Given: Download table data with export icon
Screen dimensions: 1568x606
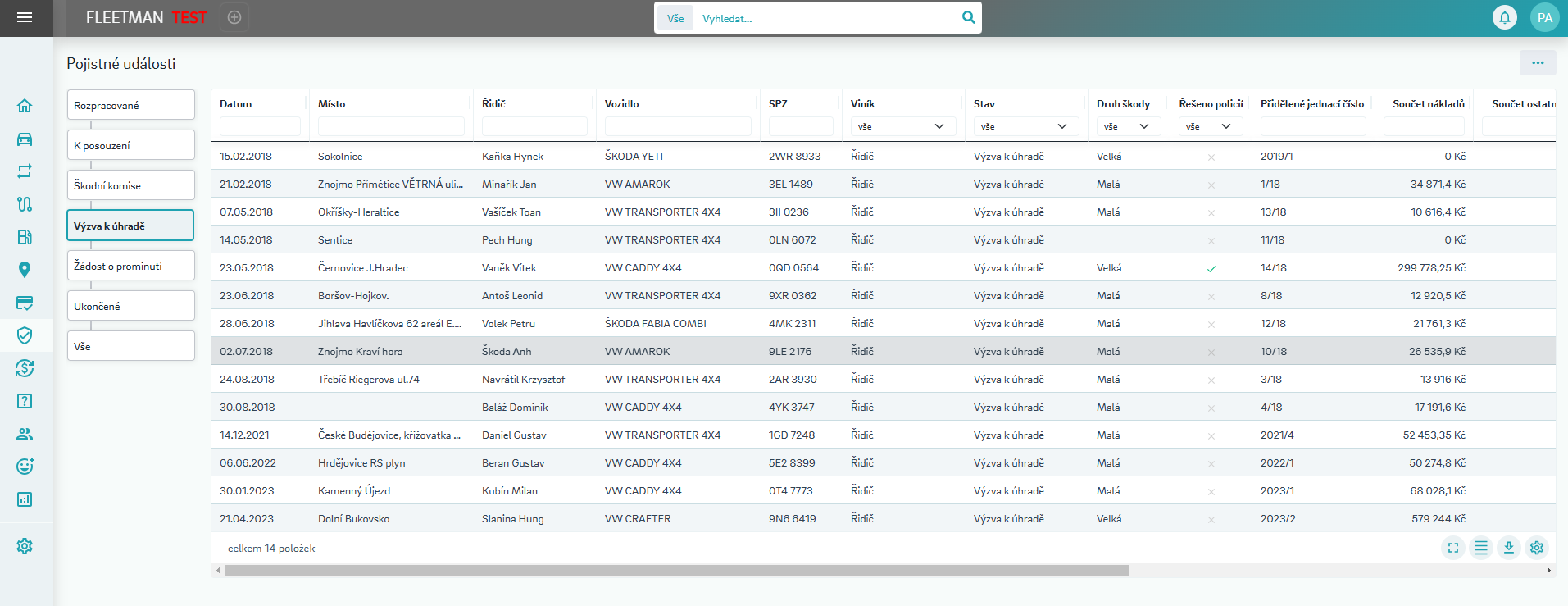Looking at the screenshot, I should tap(1508, 548).
